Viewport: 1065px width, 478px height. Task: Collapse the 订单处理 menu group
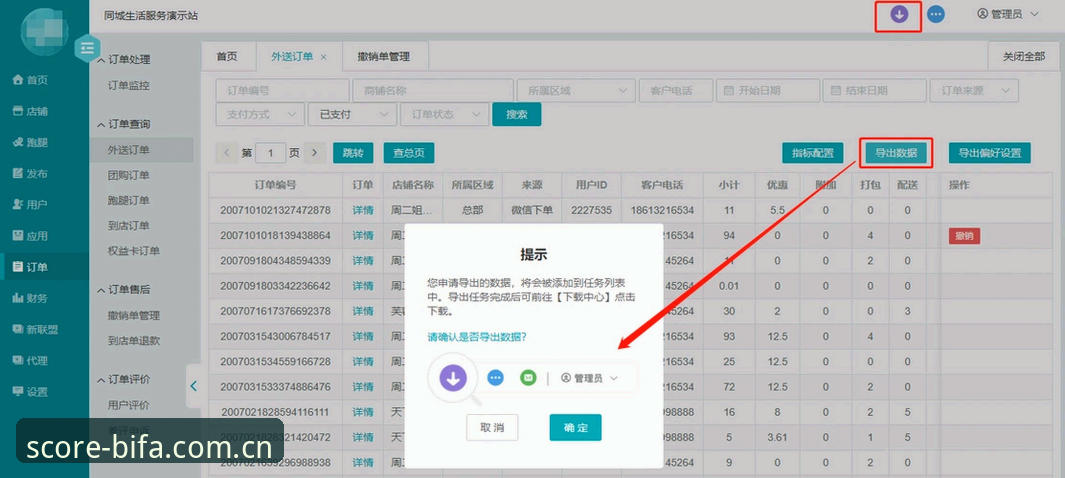tap(124, 60)
